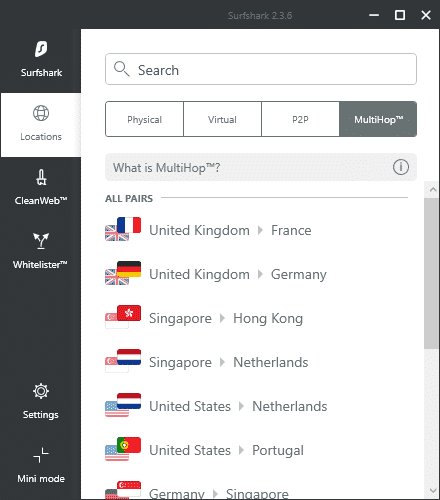Close the Surfshark window
The height and width of the screenshot is (500, 440).
click(x=426, y=15)
